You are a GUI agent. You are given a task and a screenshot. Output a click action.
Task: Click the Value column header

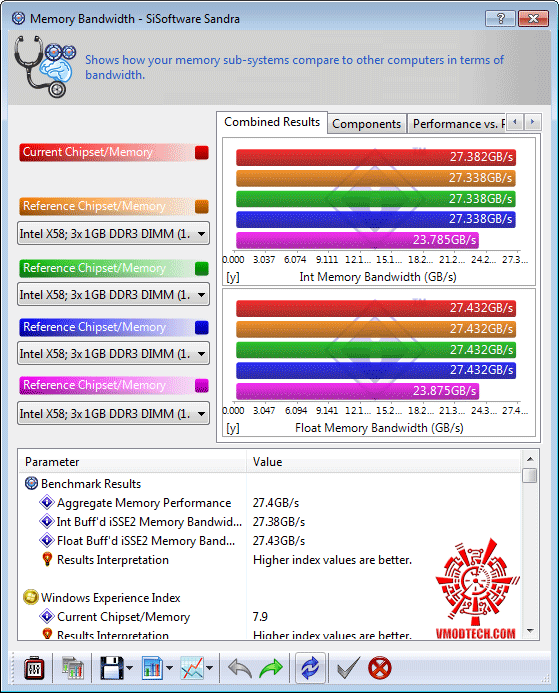[384, 462]
